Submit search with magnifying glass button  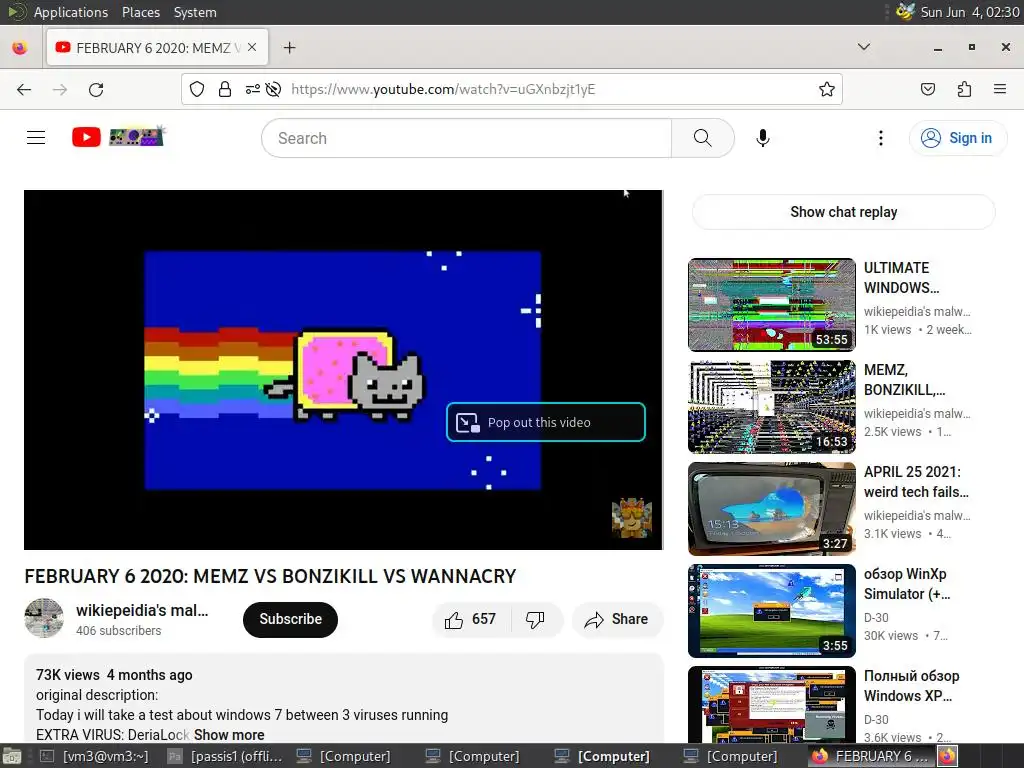click(x=703, y=138)
